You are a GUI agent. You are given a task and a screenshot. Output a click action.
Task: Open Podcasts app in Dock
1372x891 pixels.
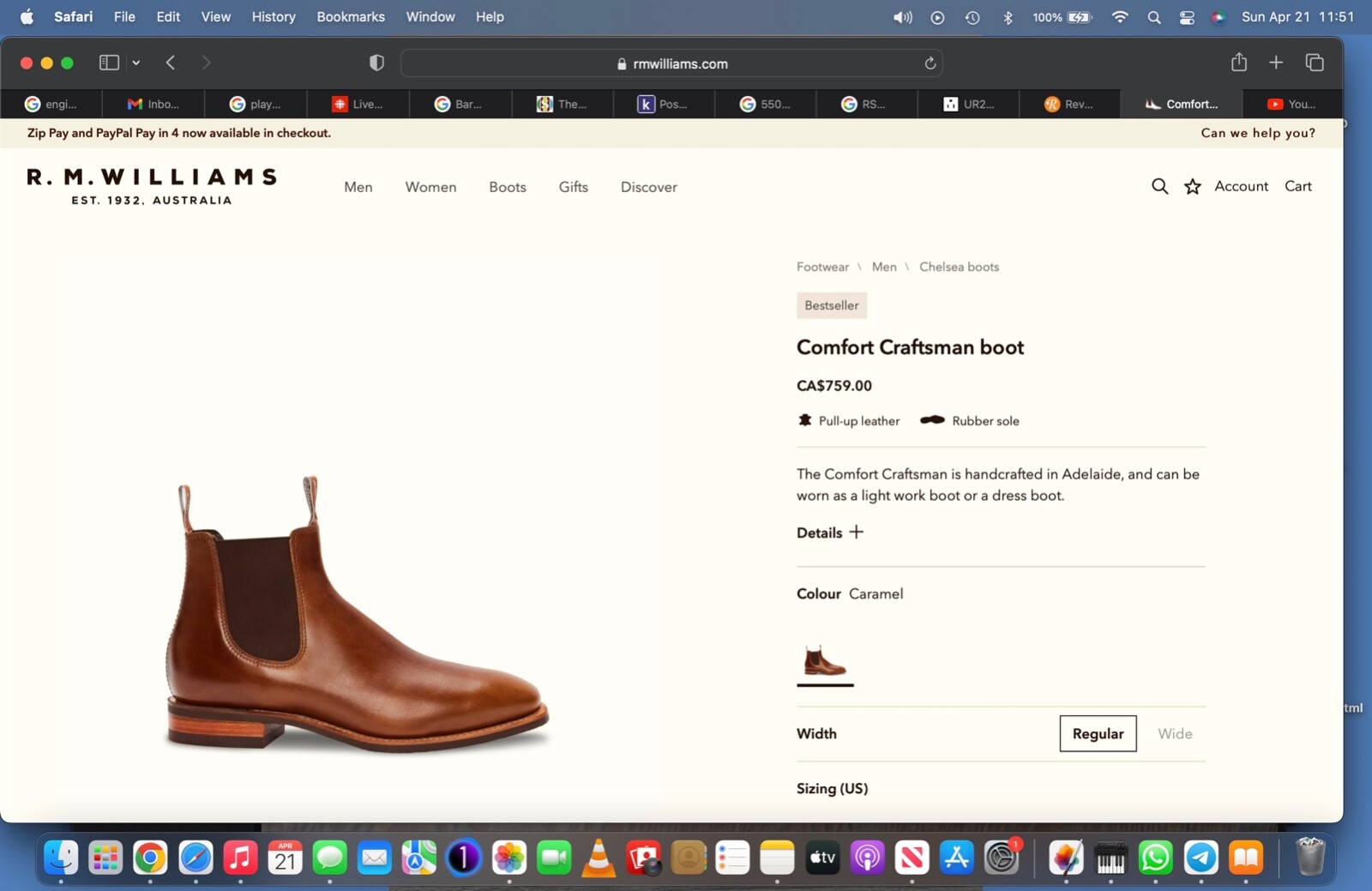point(867,858)
